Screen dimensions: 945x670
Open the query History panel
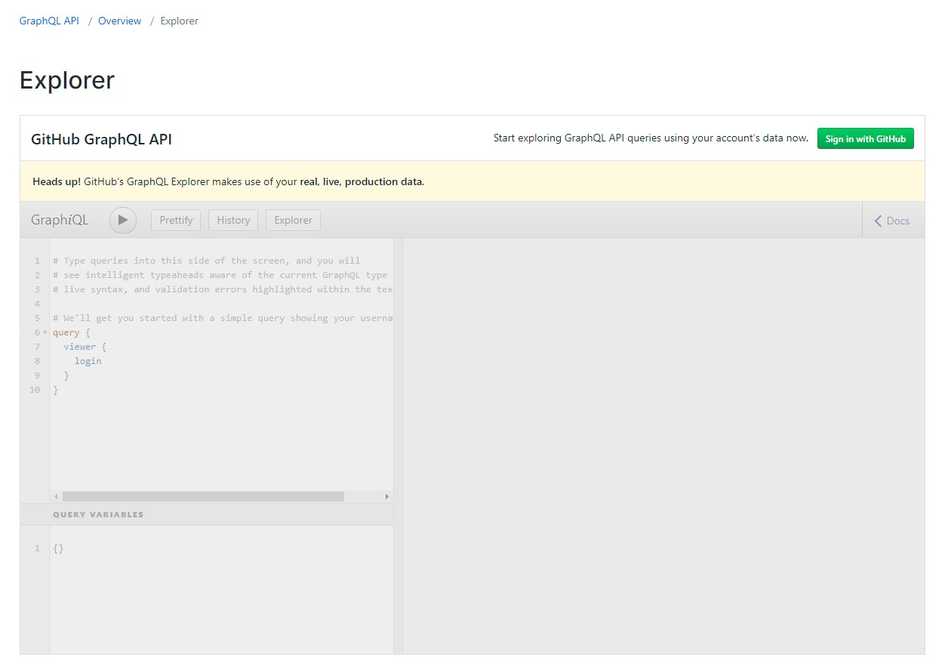(x=233, y=220)
